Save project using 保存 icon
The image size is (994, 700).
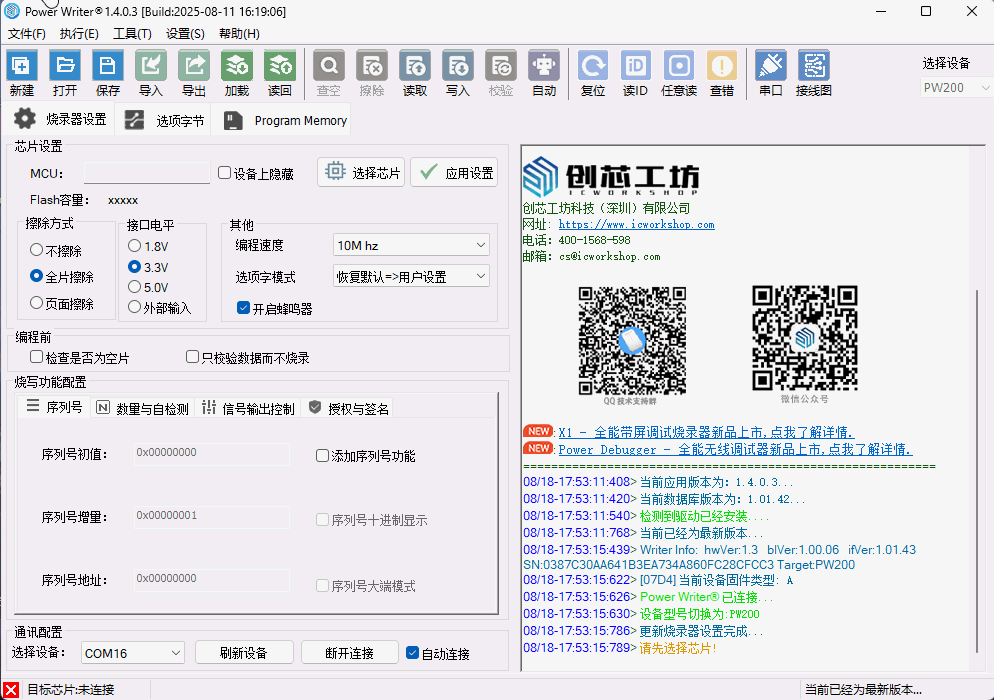click(108, 73)
